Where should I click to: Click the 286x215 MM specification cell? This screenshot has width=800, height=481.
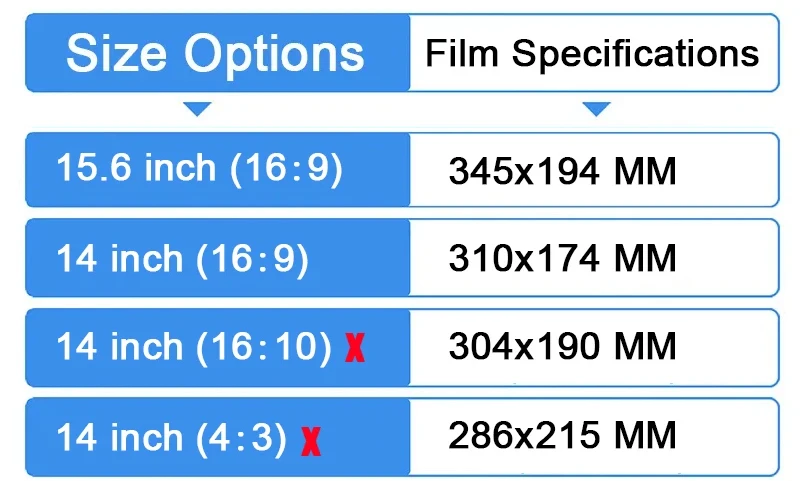click(x=594, y=437)
